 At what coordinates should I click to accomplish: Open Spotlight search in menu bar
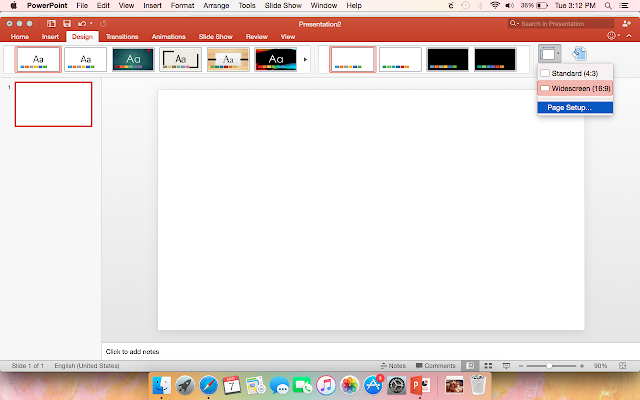[608, 6]
